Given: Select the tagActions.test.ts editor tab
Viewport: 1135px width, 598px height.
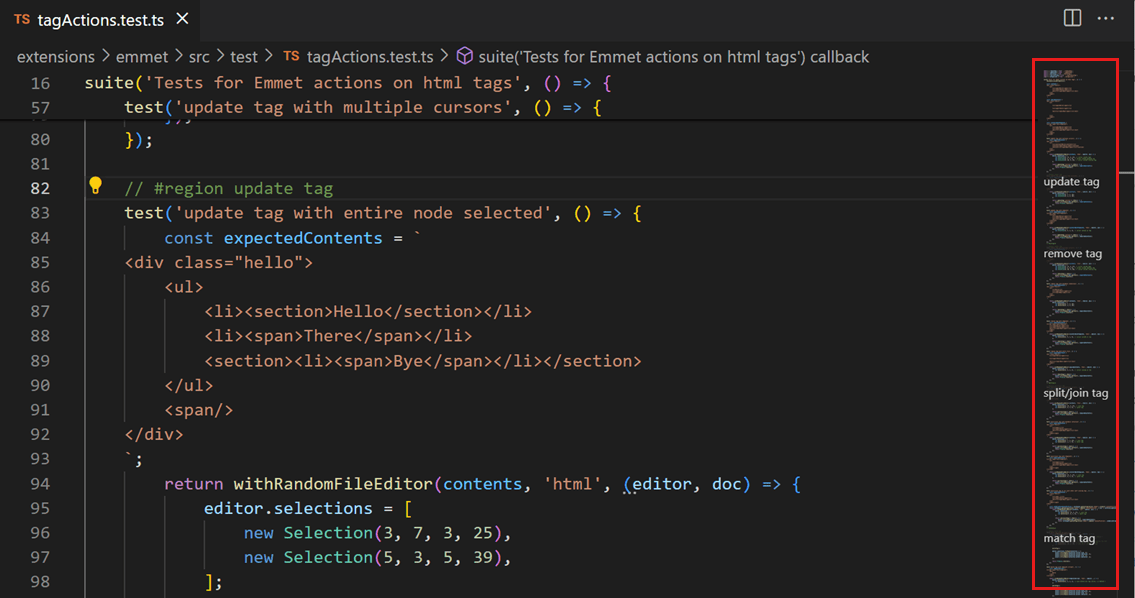Looking at the screenshot, I should click(101, 20).
